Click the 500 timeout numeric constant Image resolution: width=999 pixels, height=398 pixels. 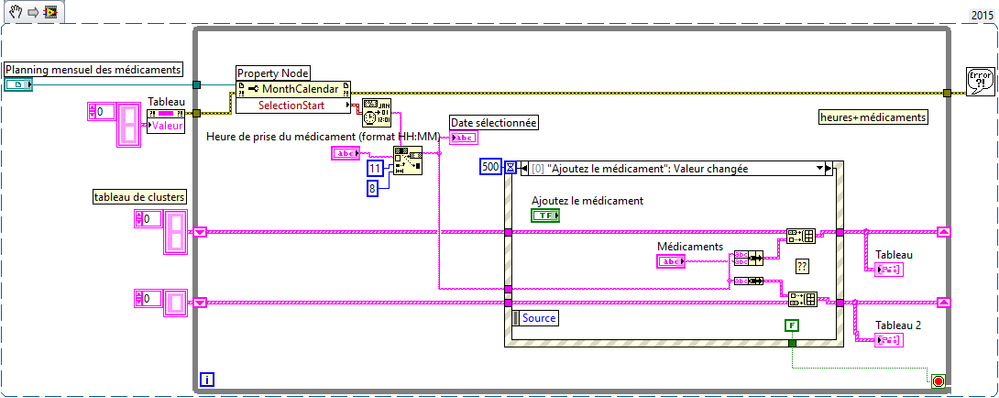[491, 167]
